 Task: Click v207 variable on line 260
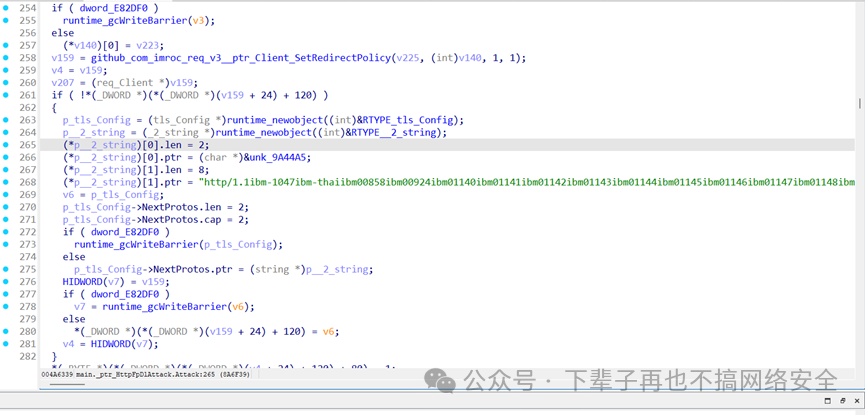[x=63, y=83]
